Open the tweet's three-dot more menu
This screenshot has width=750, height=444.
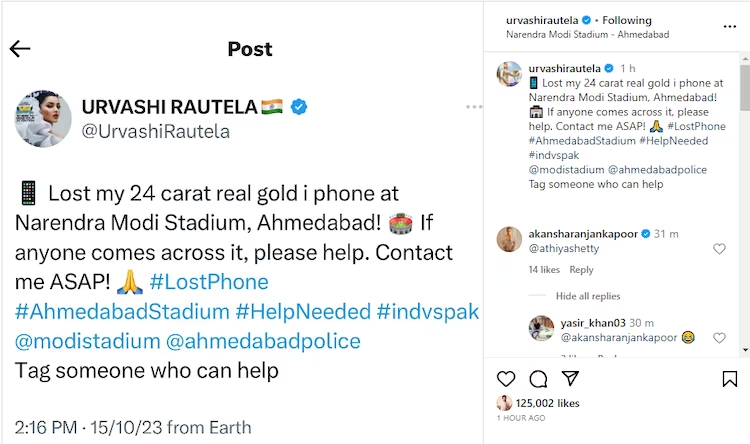coord(473,107)
